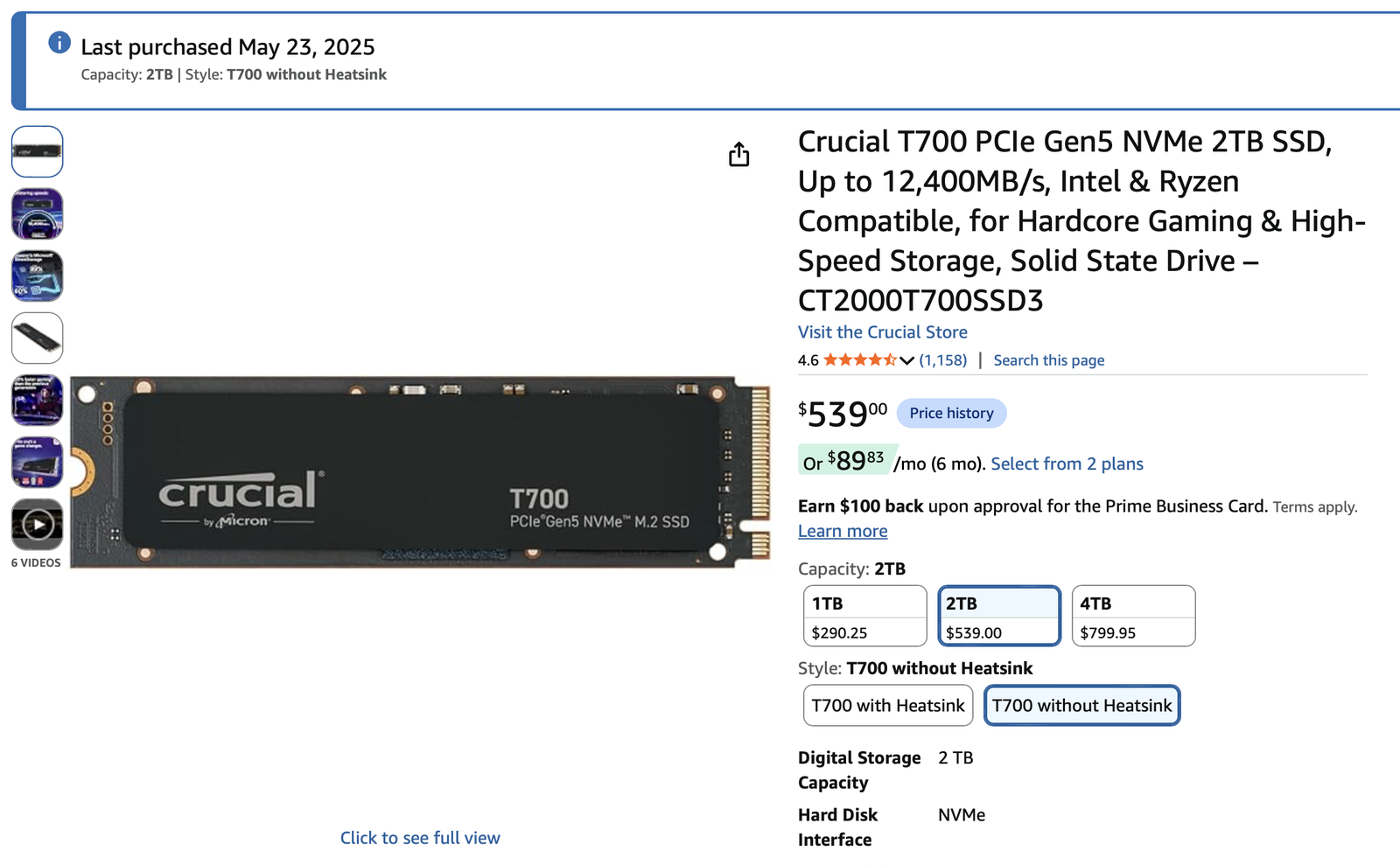Choose T700 with Heatsink style
The height and width of the screenshot is (865, 1400).
tap(888, 705)
